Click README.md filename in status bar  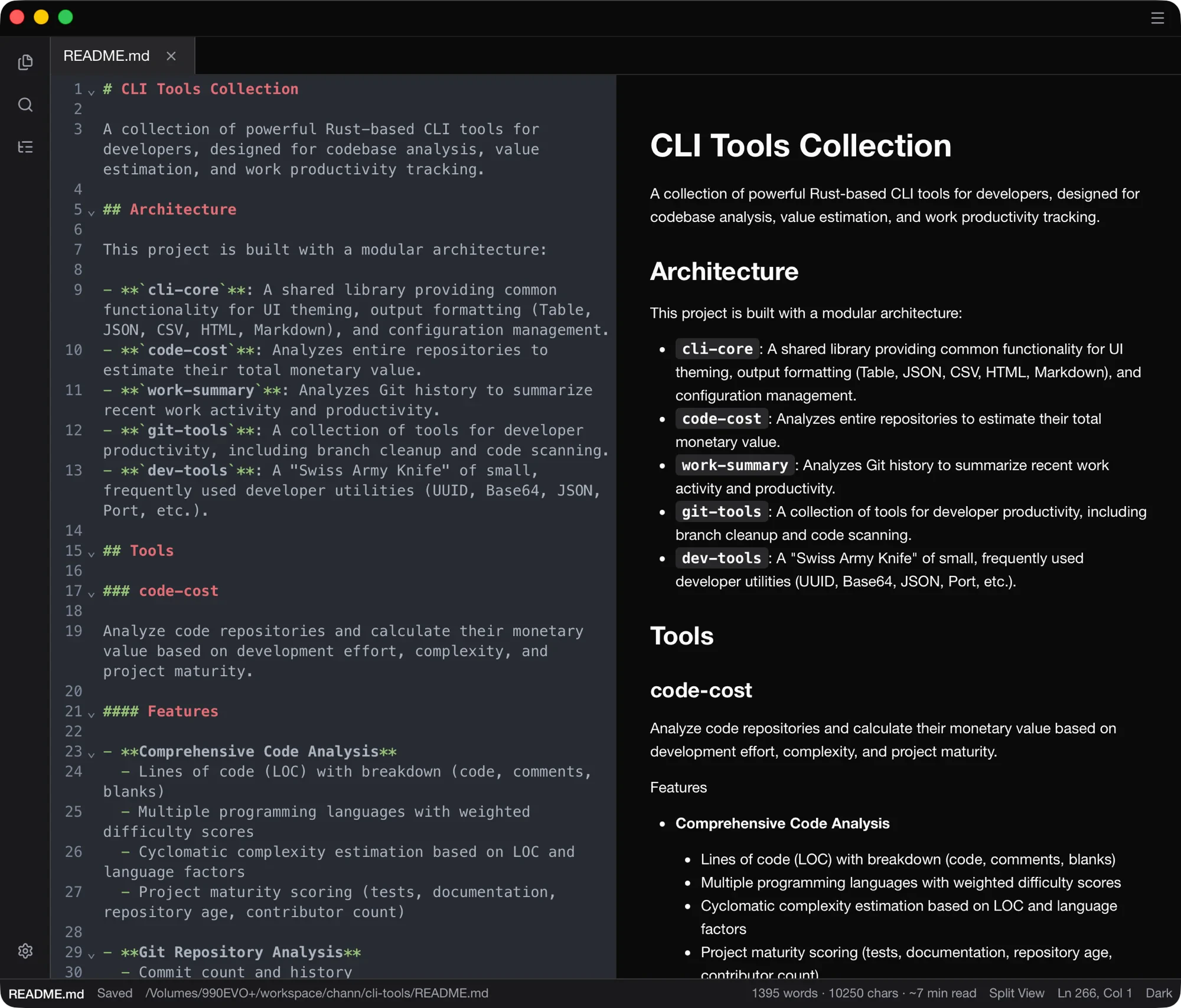pyautogui.click(x=46, y=994)
